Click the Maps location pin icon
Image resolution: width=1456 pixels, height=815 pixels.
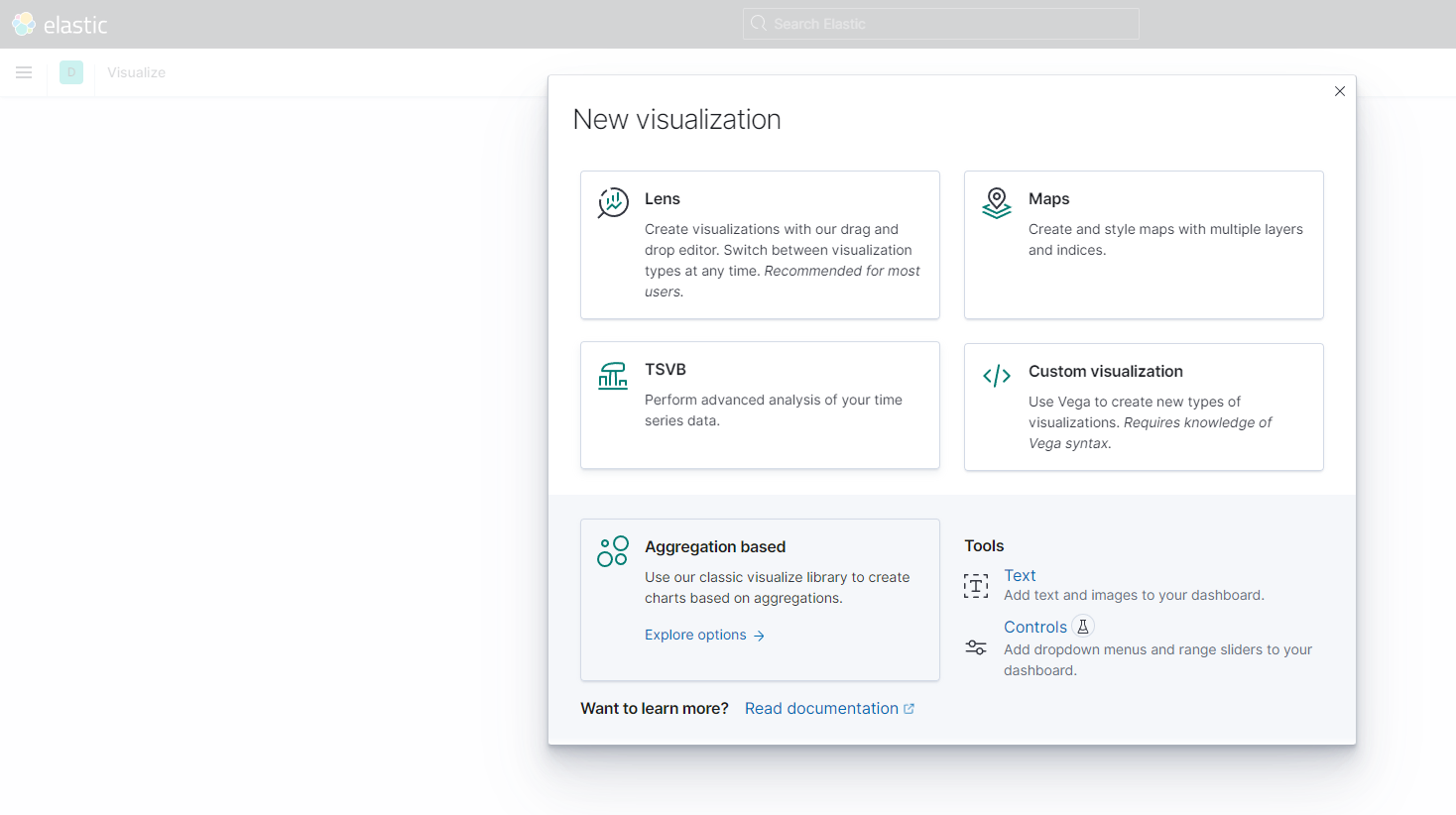997,202
